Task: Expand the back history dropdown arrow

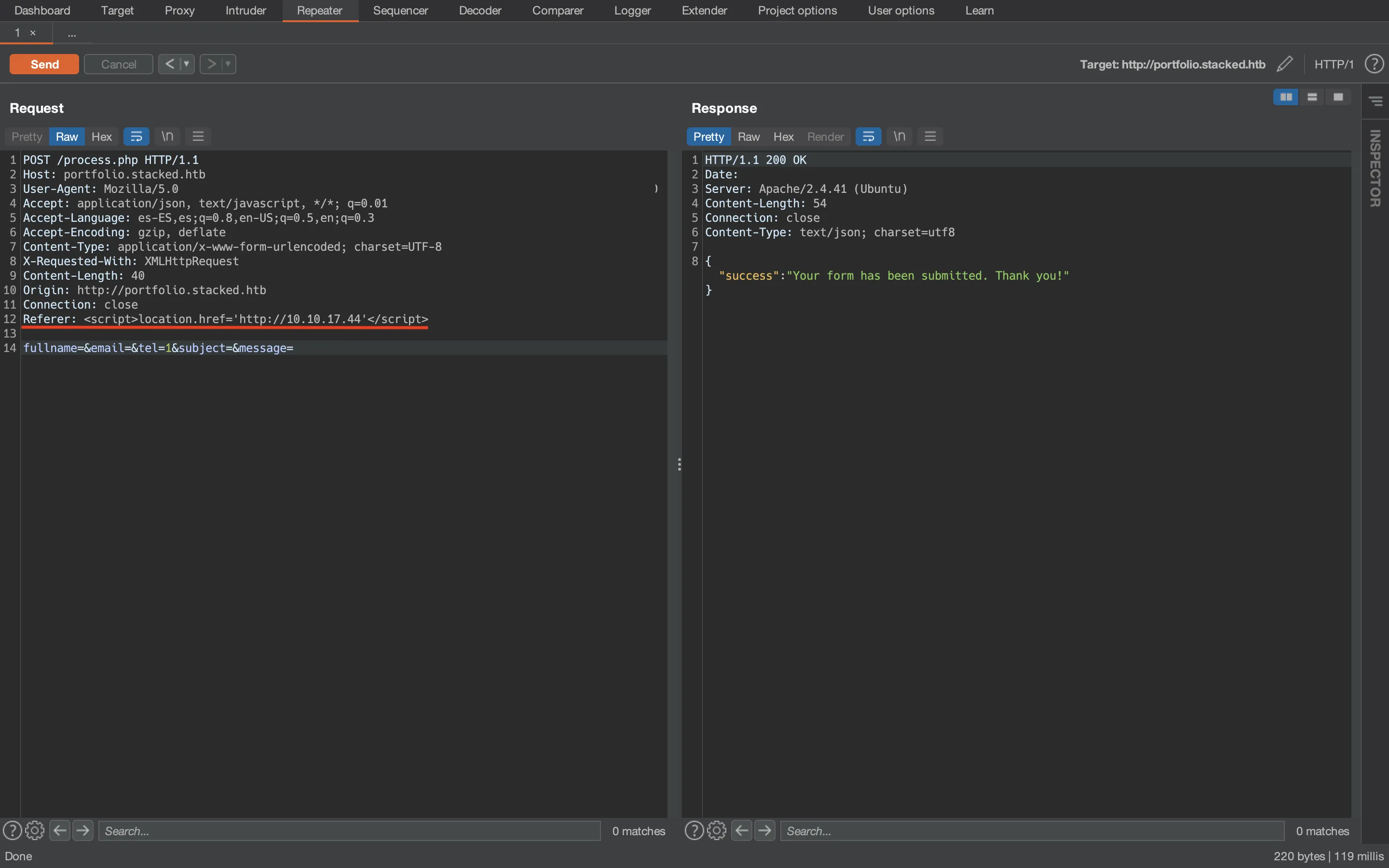Action: 187,64
